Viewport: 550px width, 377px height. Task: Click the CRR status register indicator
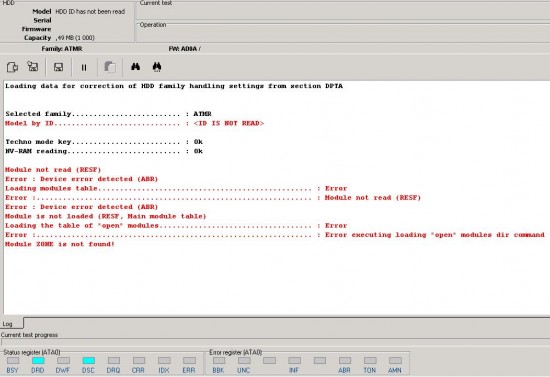tap(139, 361)
